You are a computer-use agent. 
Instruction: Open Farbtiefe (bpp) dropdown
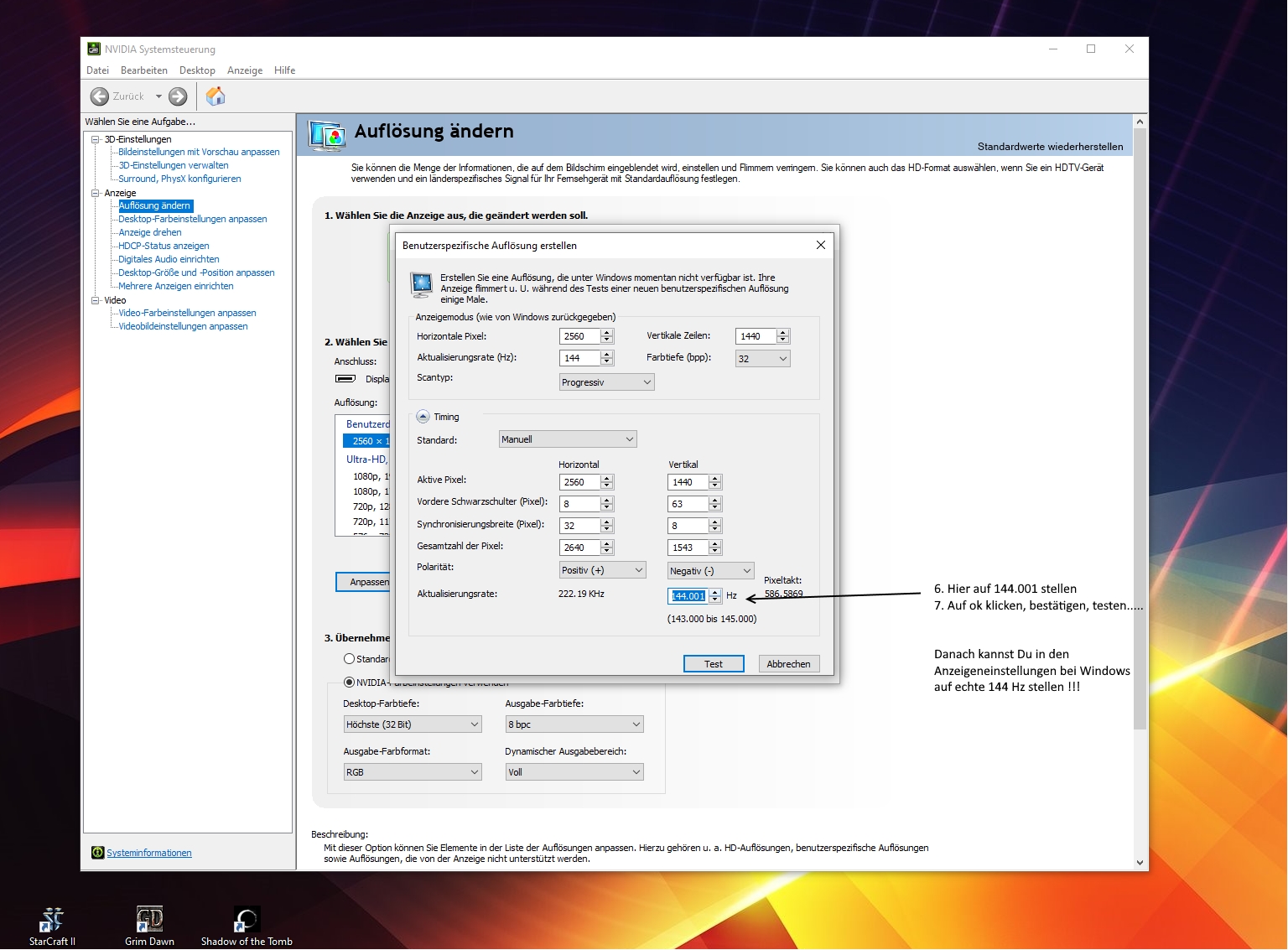coord(763,358)
